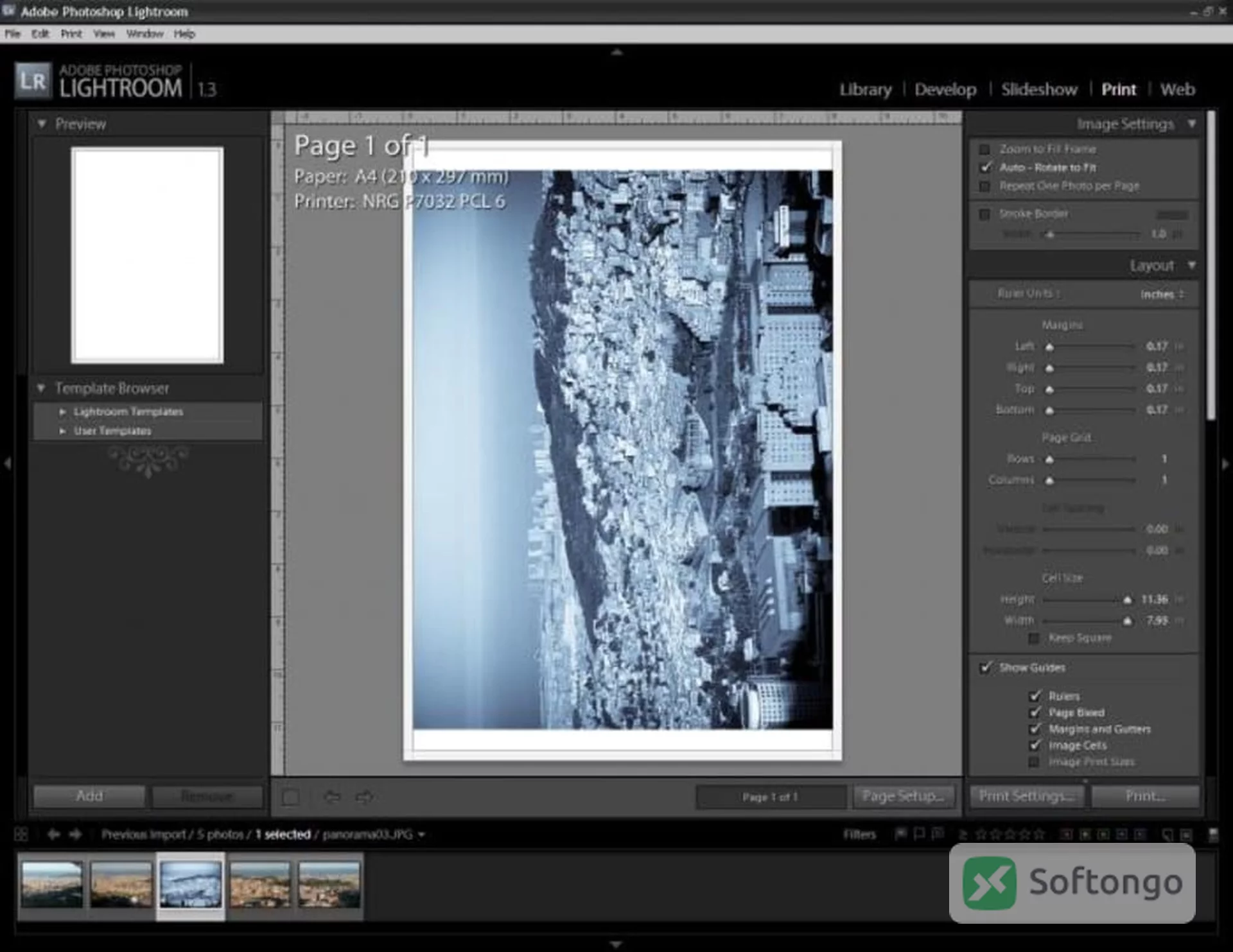Image resolution: width=1233 pixels, height=952 pixels.
Task: Open the Ruler Units Inches dropdown
Action: pos(1162,294)
